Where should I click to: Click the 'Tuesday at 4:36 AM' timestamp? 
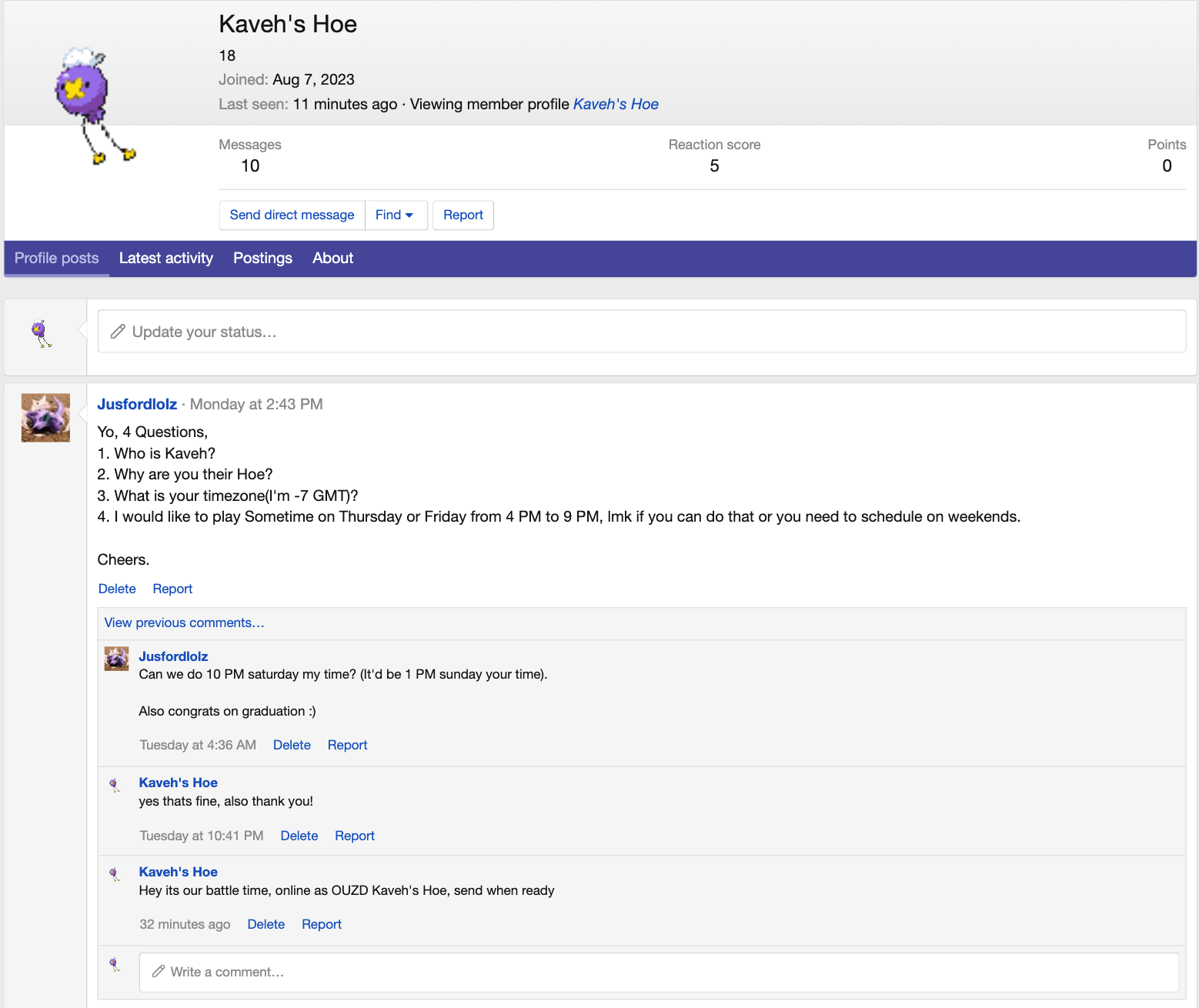198,745
